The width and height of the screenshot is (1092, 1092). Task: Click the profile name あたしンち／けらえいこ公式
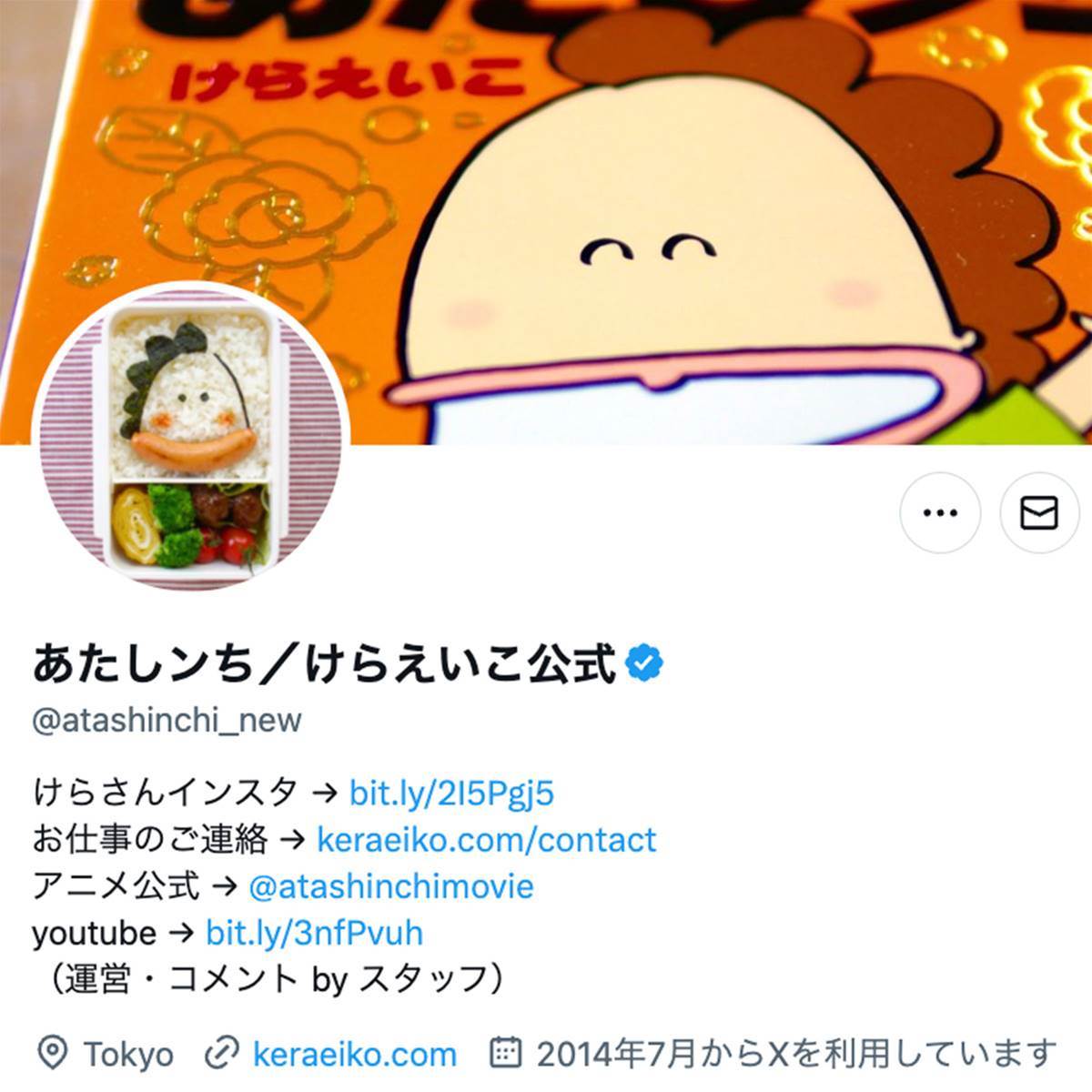point(324,664)
